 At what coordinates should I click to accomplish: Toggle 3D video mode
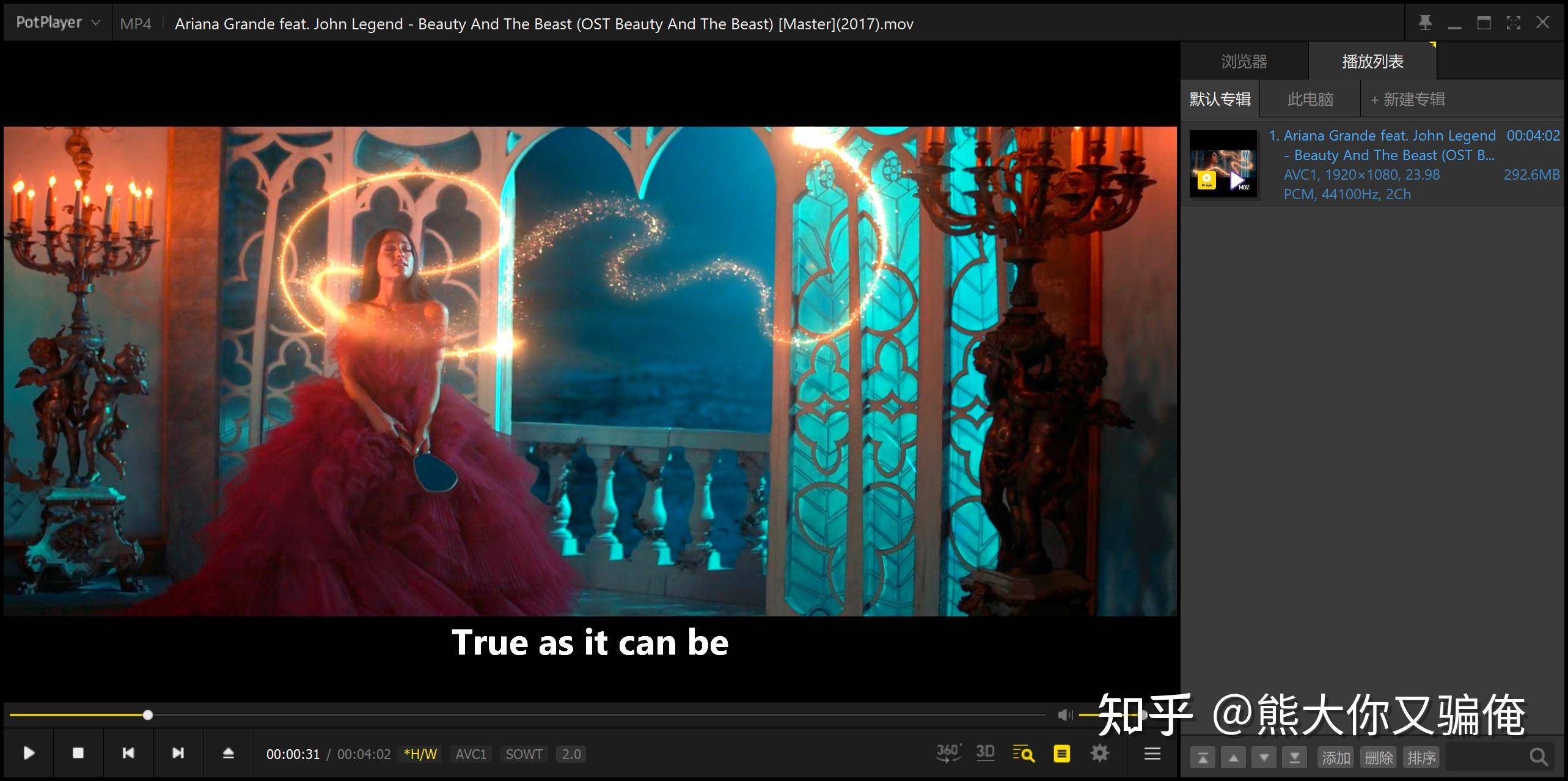(985, 753)
